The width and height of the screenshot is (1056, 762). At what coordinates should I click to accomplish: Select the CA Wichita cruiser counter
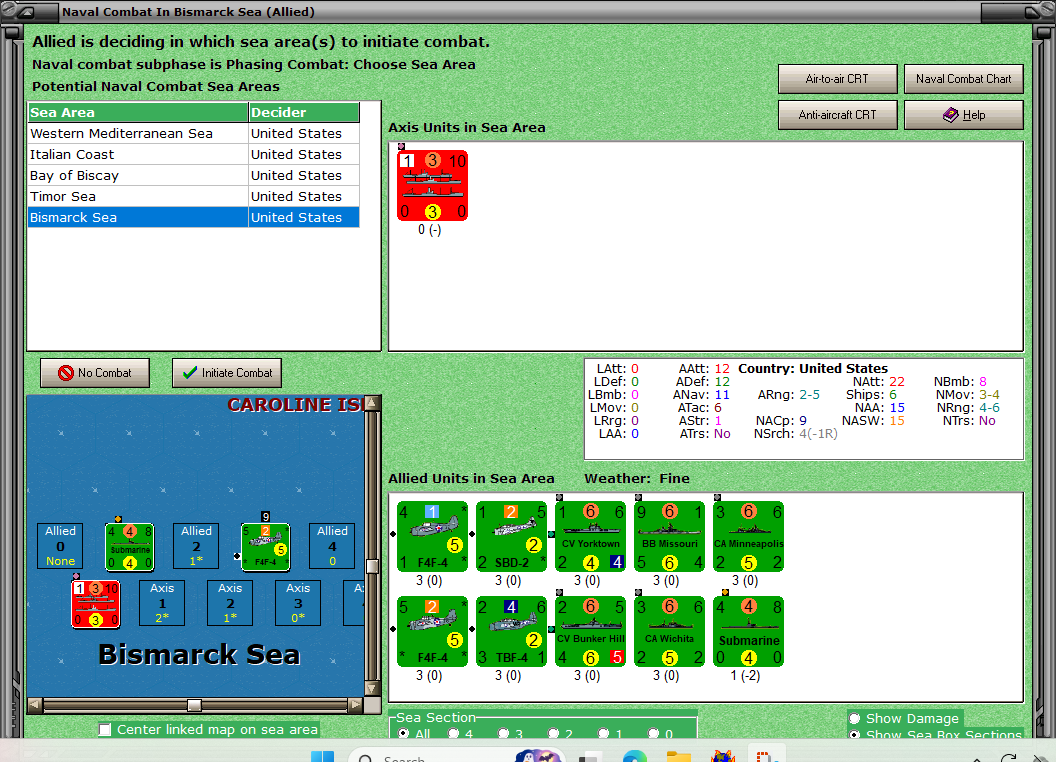click(669, 630)
